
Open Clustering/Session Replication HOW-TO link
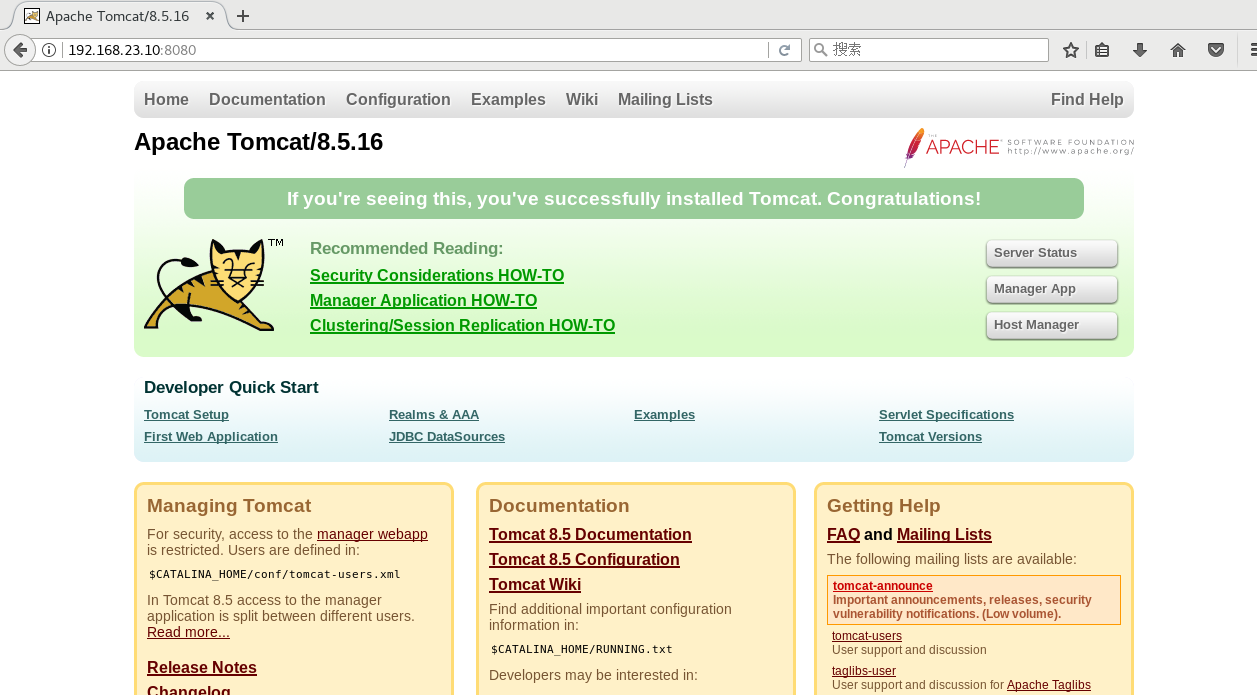coord(462,326)
